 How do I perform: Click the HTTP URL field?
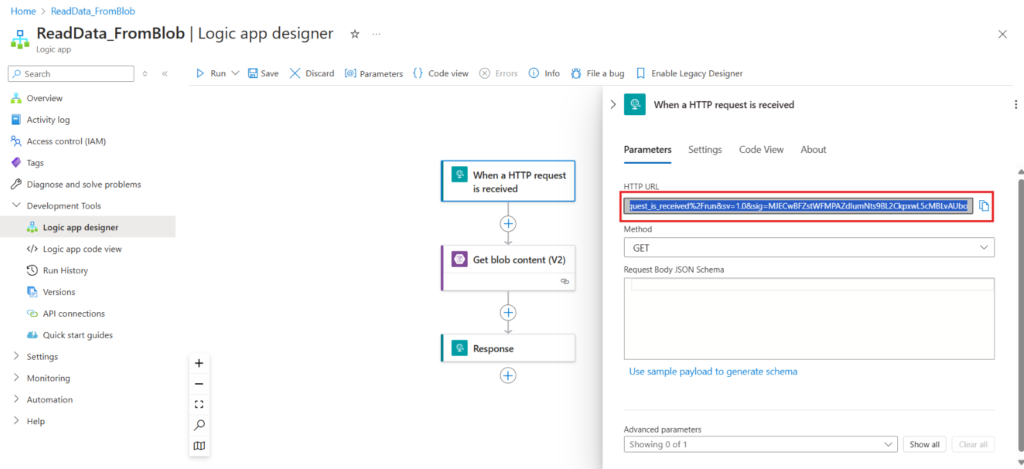pos(799,206)
